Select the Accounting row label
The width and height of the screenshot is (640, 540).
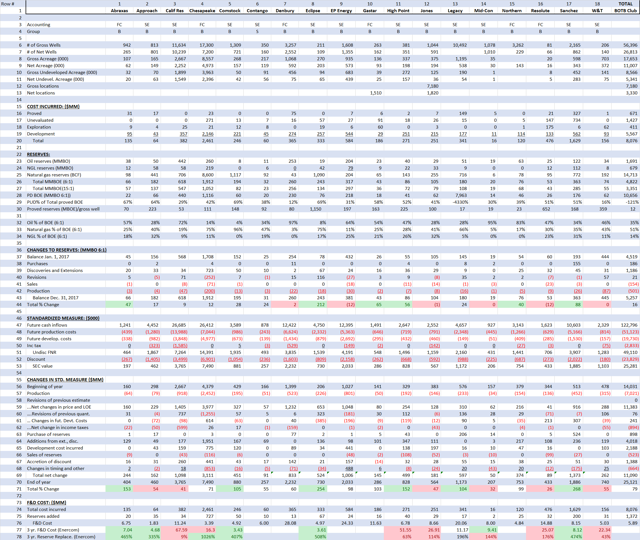(39, 24)
